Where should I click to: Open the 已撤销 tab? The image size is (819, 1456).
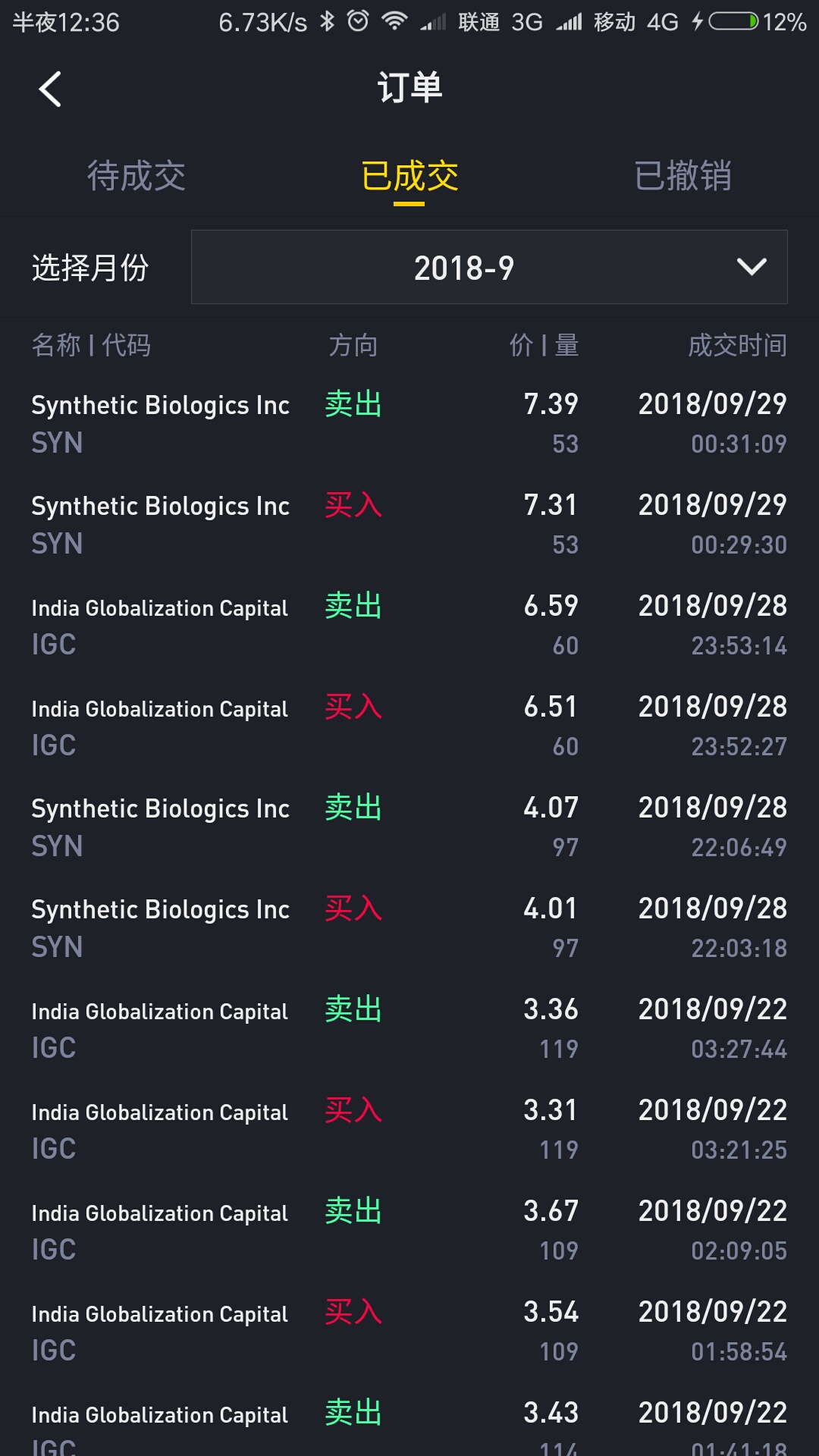tap(682, 176)
